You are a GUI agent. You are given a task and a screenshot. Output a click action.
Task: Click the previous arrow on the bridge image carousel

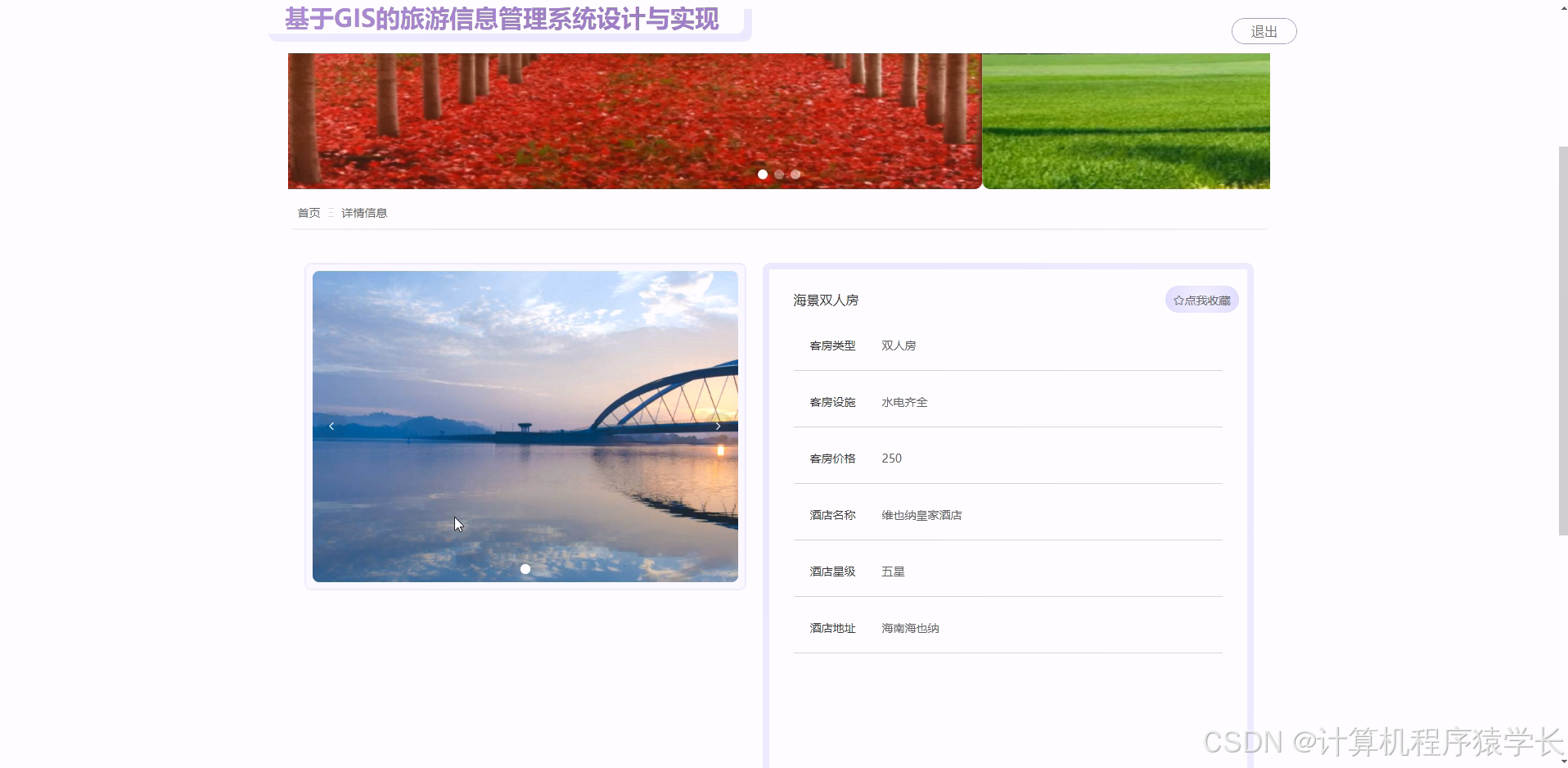pos(331,426)
